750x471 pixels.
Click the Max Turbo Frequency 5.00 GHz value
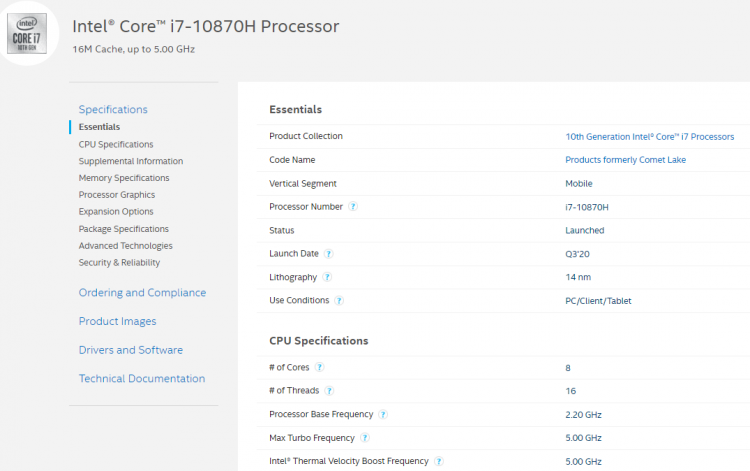pos(583,438)
